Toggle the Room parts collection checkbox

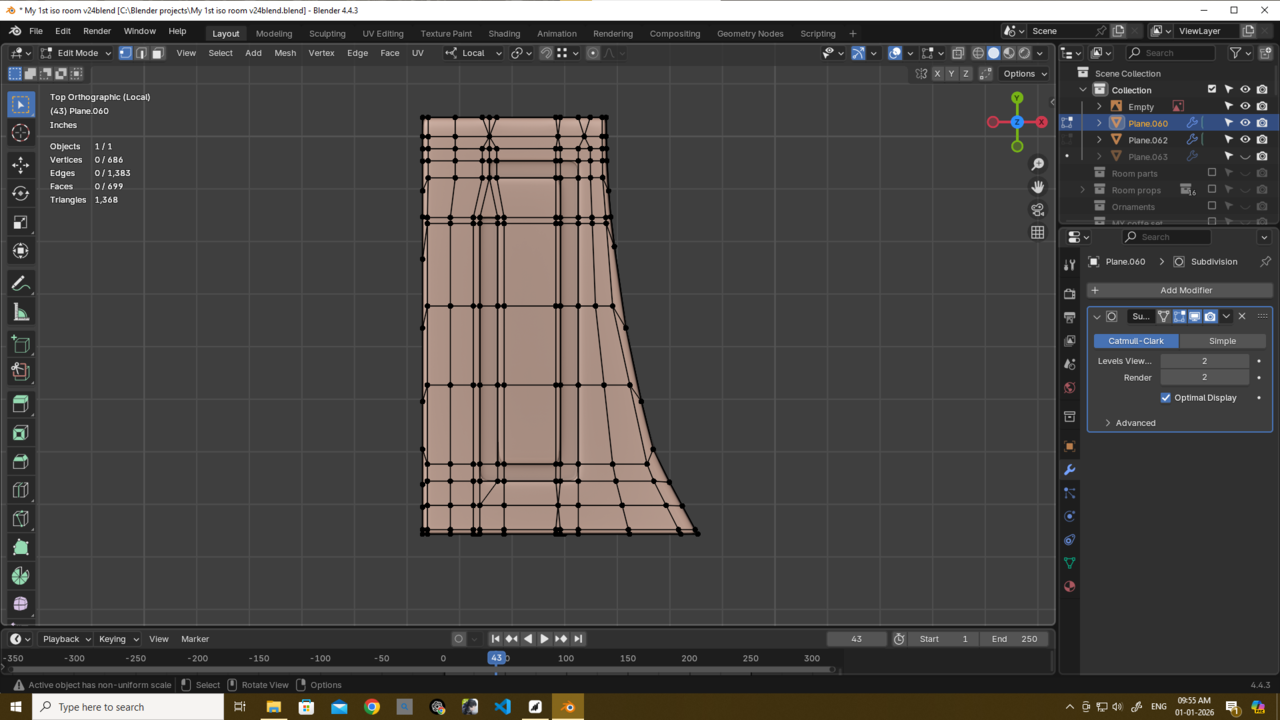[1212, 173]
